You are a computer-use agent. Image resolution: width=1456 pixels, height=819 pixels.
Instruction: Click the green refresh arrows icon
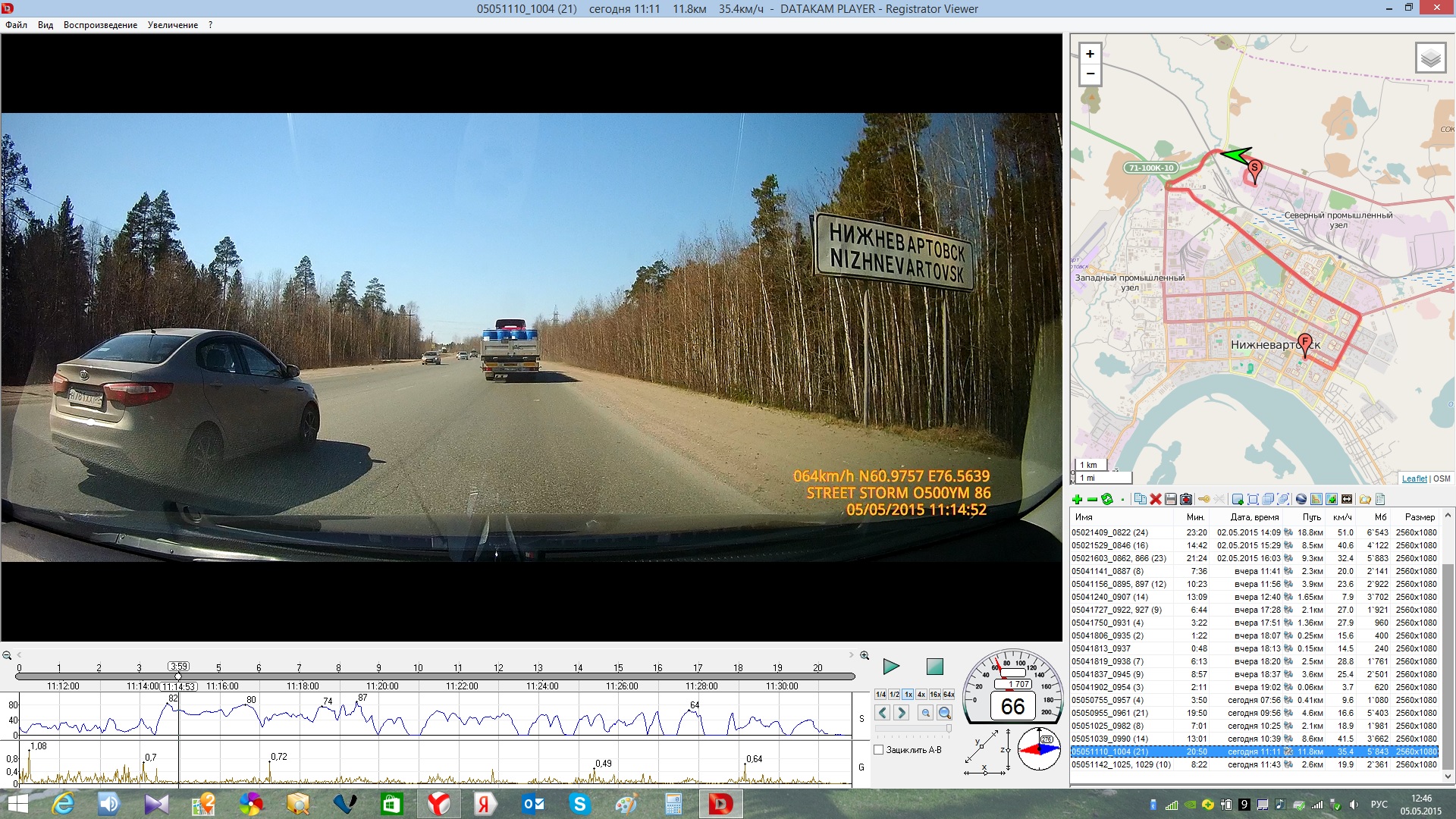1107,499
